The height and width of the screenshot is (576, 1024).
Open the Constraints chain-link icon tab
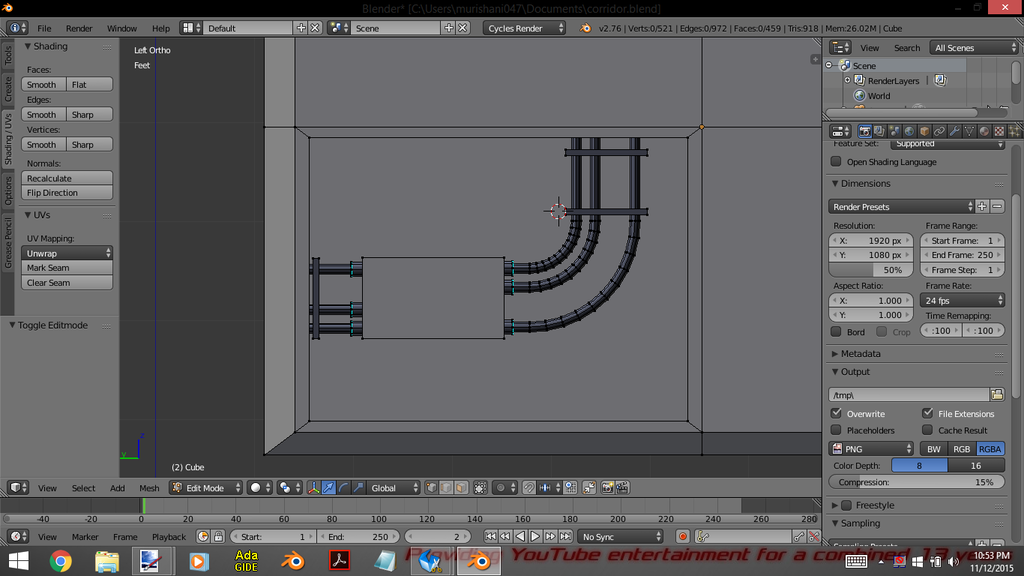940,131
